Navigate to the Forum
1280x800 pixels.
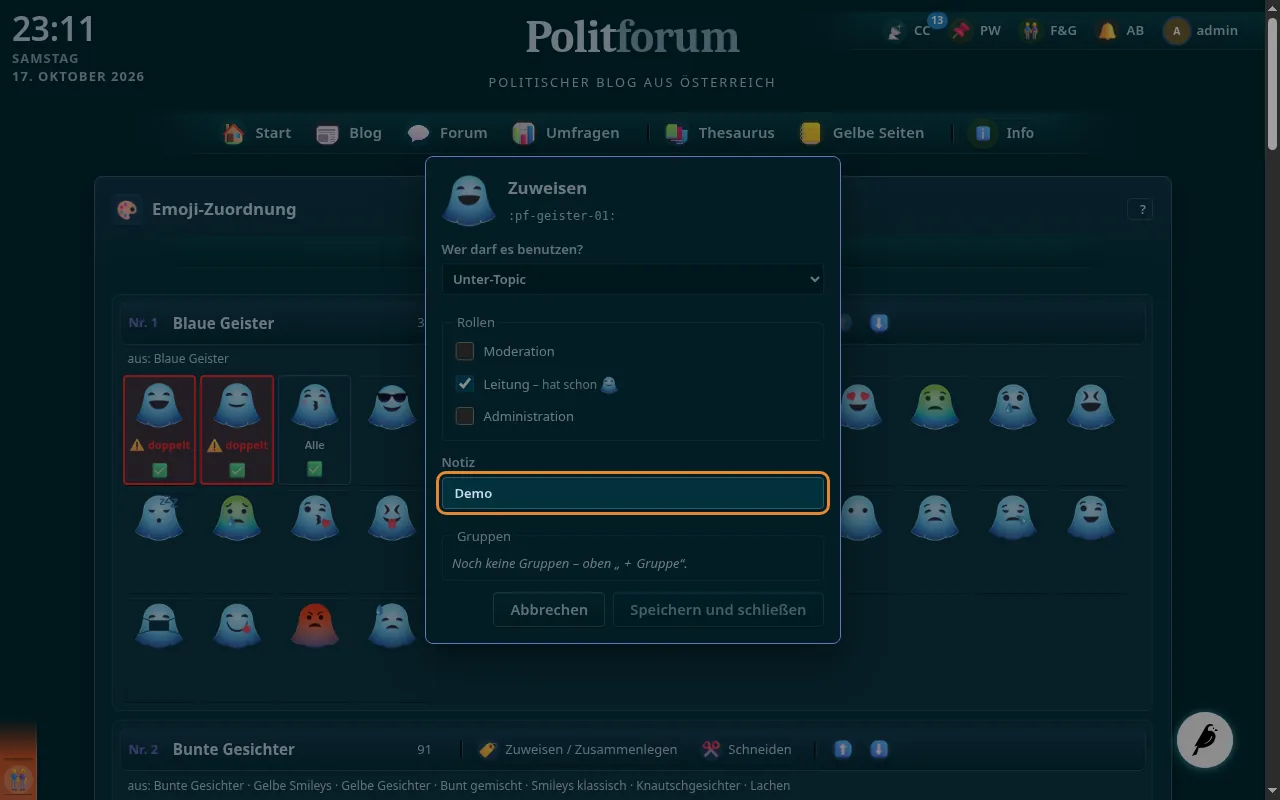[x=447, y=133]
